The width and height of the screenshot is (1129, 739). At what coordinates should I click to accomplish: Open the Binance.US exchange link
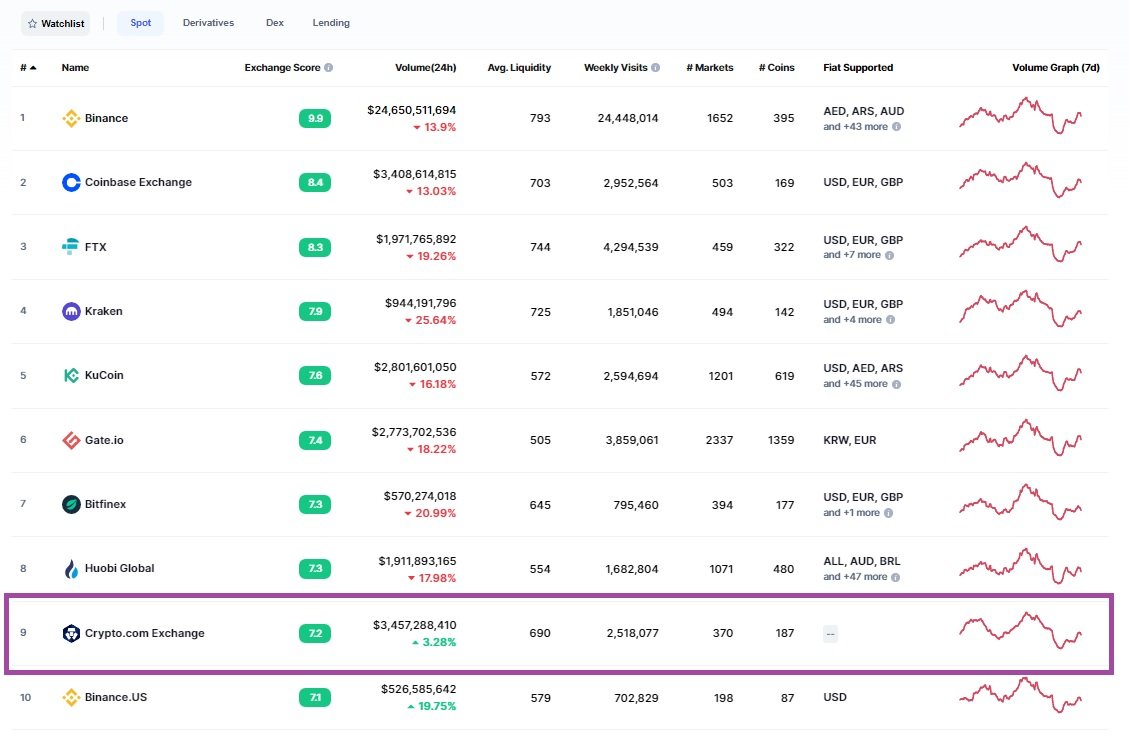point(116,697)
